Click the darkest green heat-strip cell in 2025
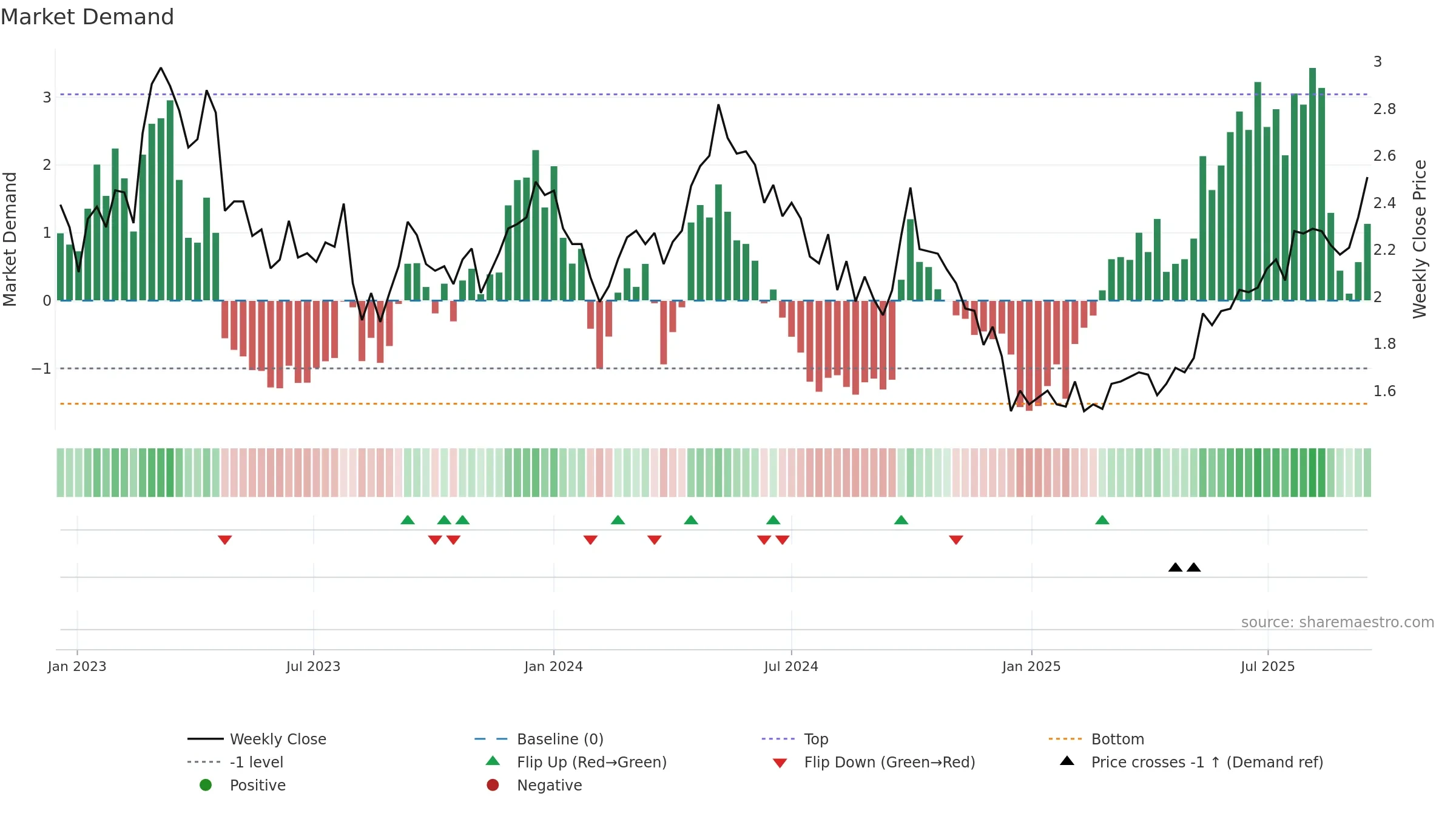The height and width of the screenshot is (819, 1456). click(x=1313, y=473)
